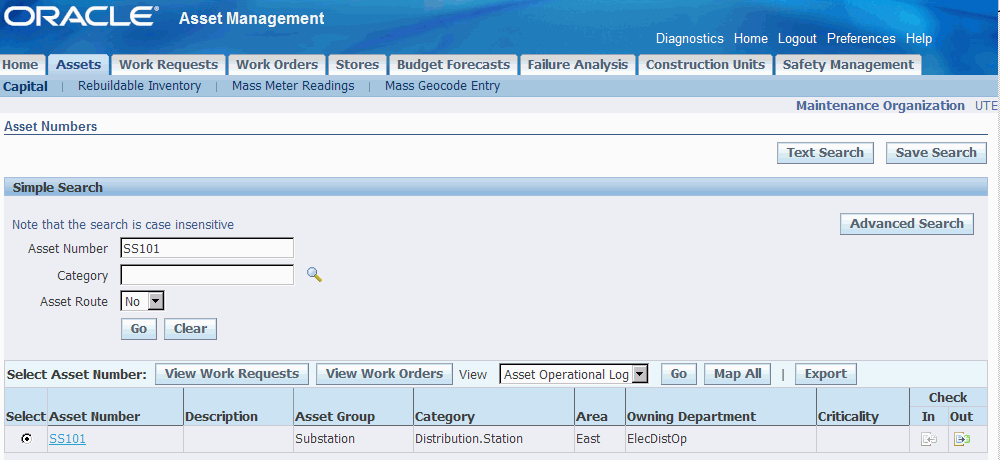The height and width of the screenshot is (460, 1000).
Task: Open the Work Orders tab
Action: tap(277, 64)
